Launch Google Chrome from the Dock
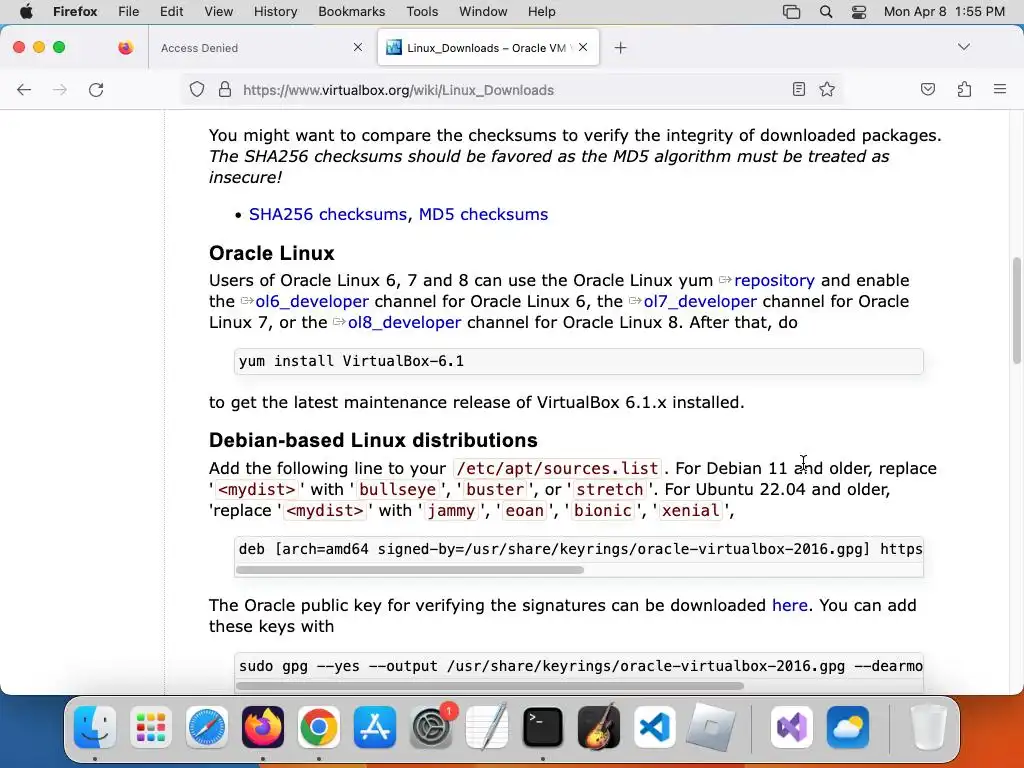The image size is (1024, 768). (x=319, y=727)
